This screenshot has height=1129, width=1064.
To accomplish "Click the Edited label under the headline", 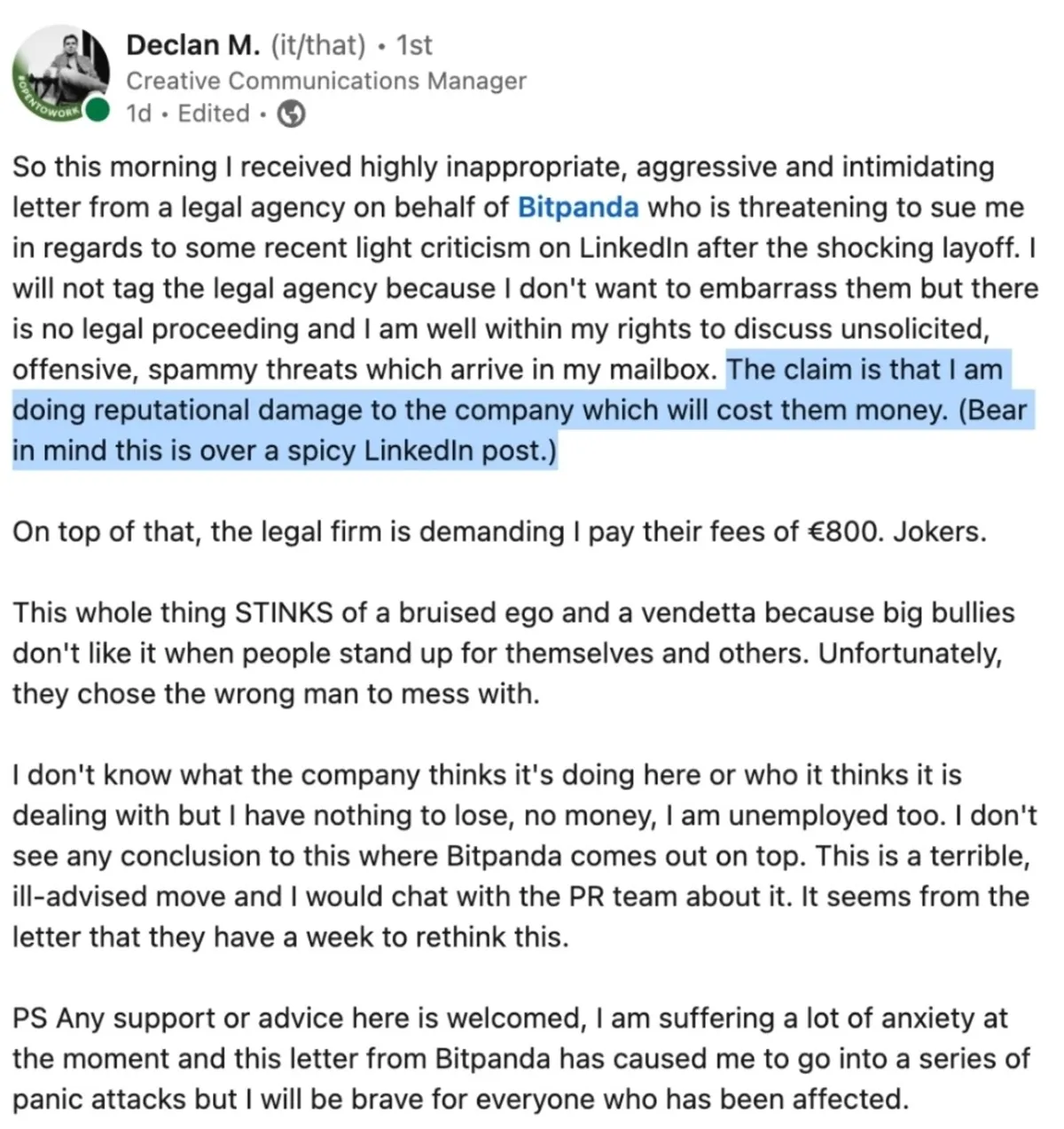I will [214, 114].
